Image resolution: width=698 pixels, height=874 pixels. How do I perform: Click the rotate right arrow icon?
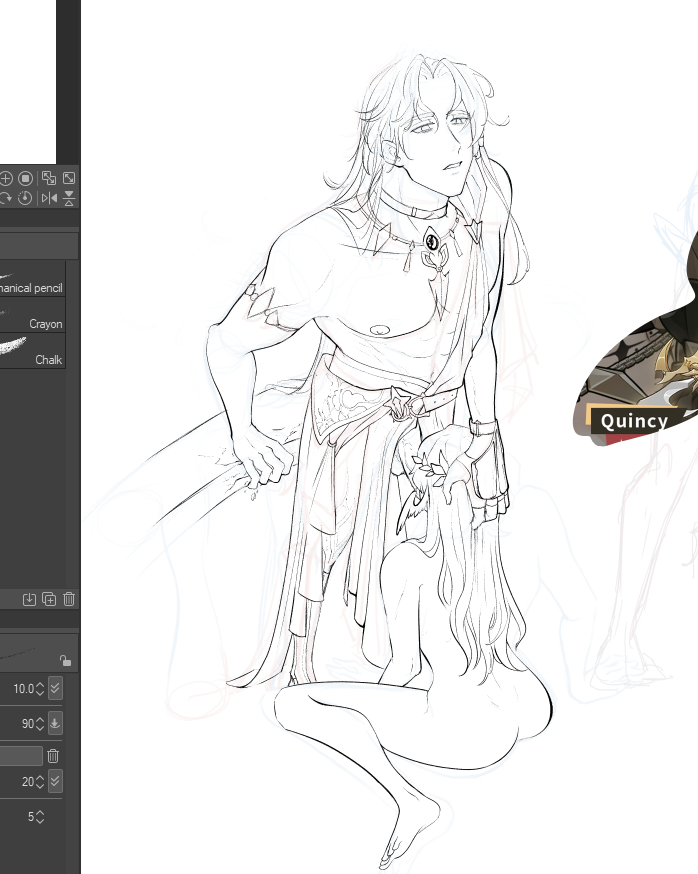[x=6, y=198]
